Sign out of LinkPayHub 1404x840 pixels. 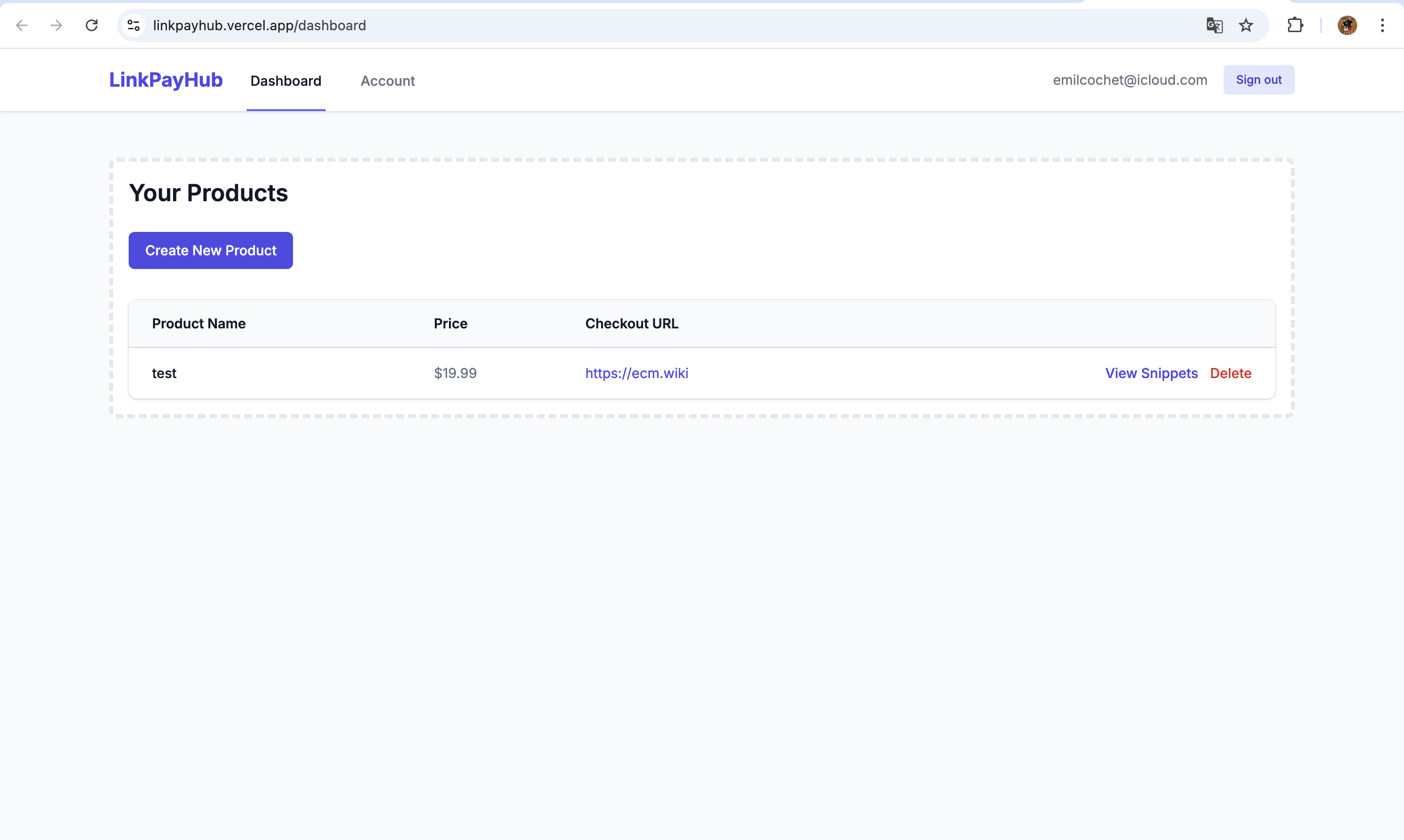1258,79
